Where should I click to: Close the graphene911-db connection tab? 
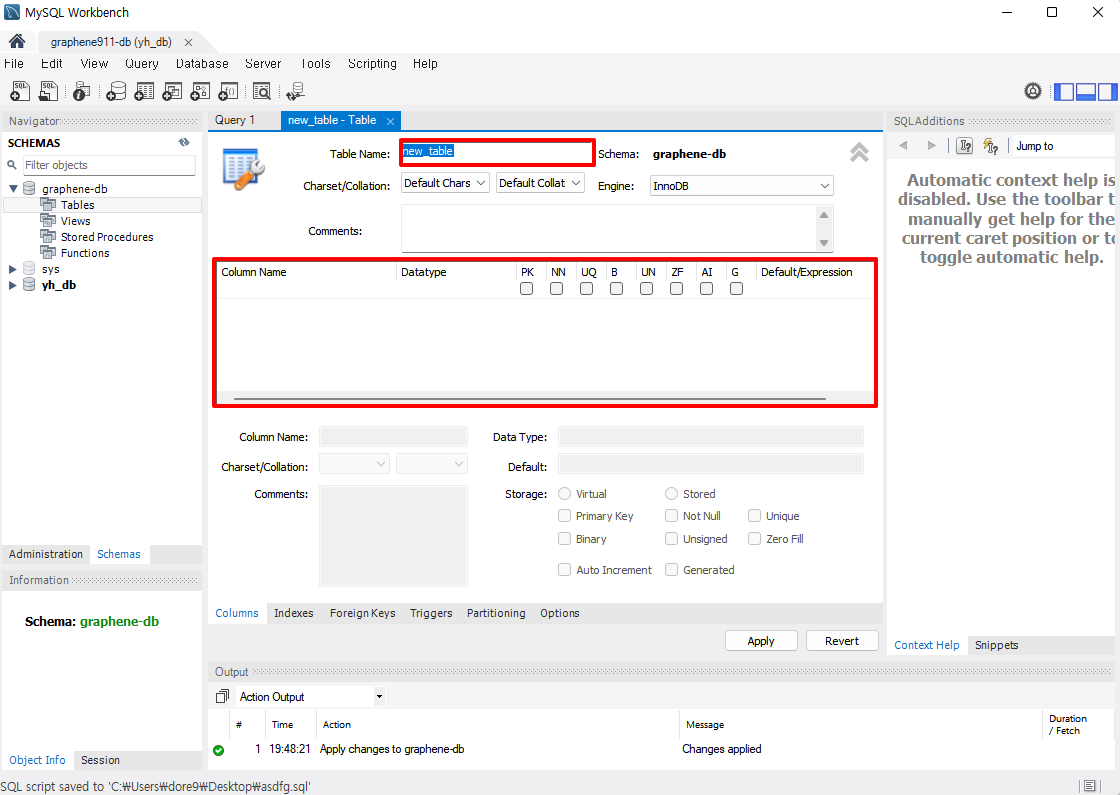[189, 42]
